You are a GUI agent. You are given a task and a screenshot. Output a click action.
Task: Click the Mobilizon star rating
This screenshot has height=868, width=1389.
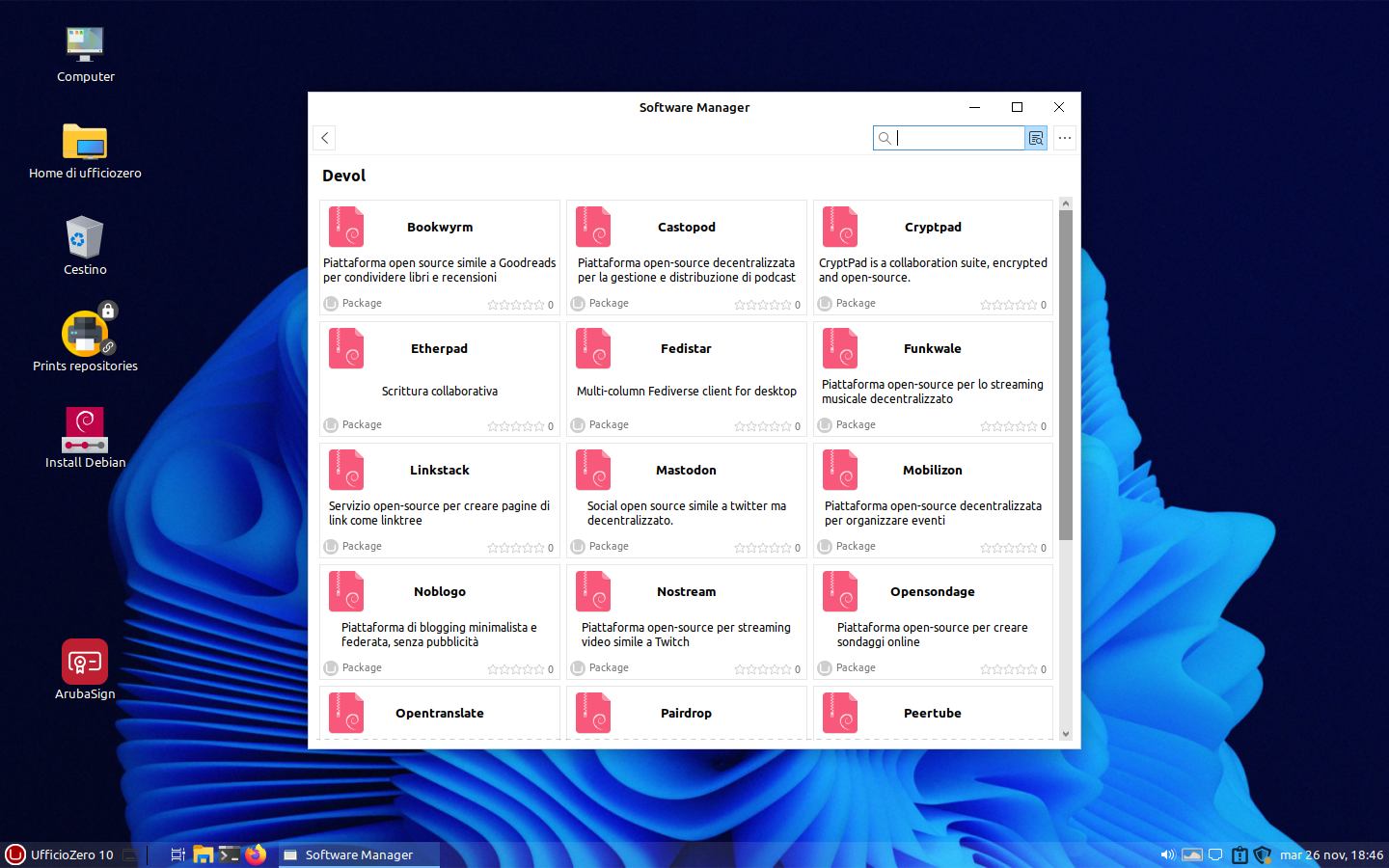pos(1009,548)
